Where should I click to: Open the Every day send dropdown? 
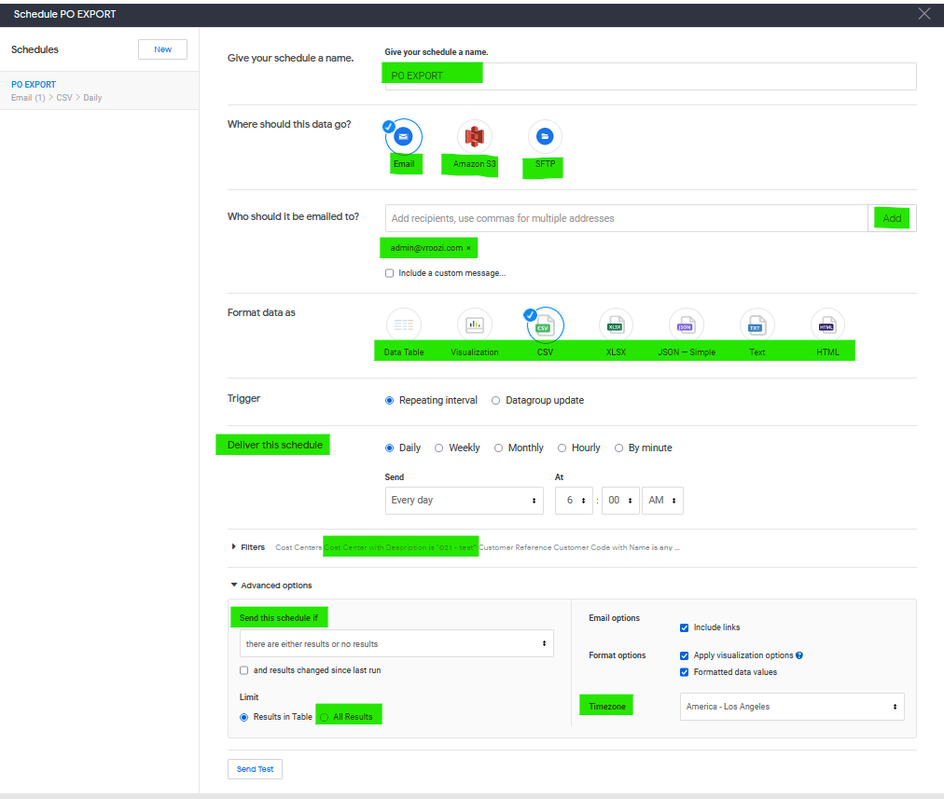[x=464, y=500]
